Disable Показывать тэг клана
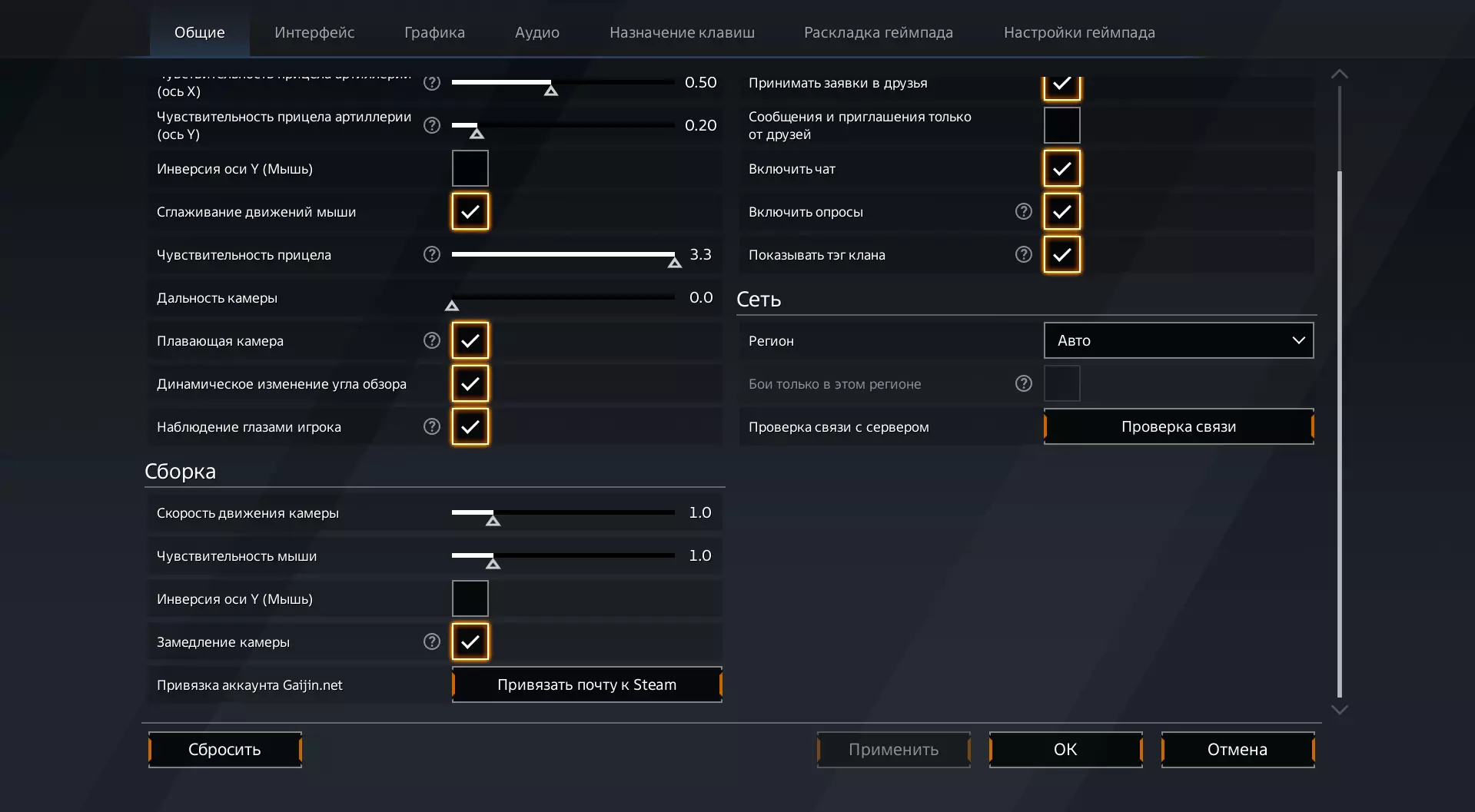This screenshot has height=812, width=1475. tap(1062, 254)
